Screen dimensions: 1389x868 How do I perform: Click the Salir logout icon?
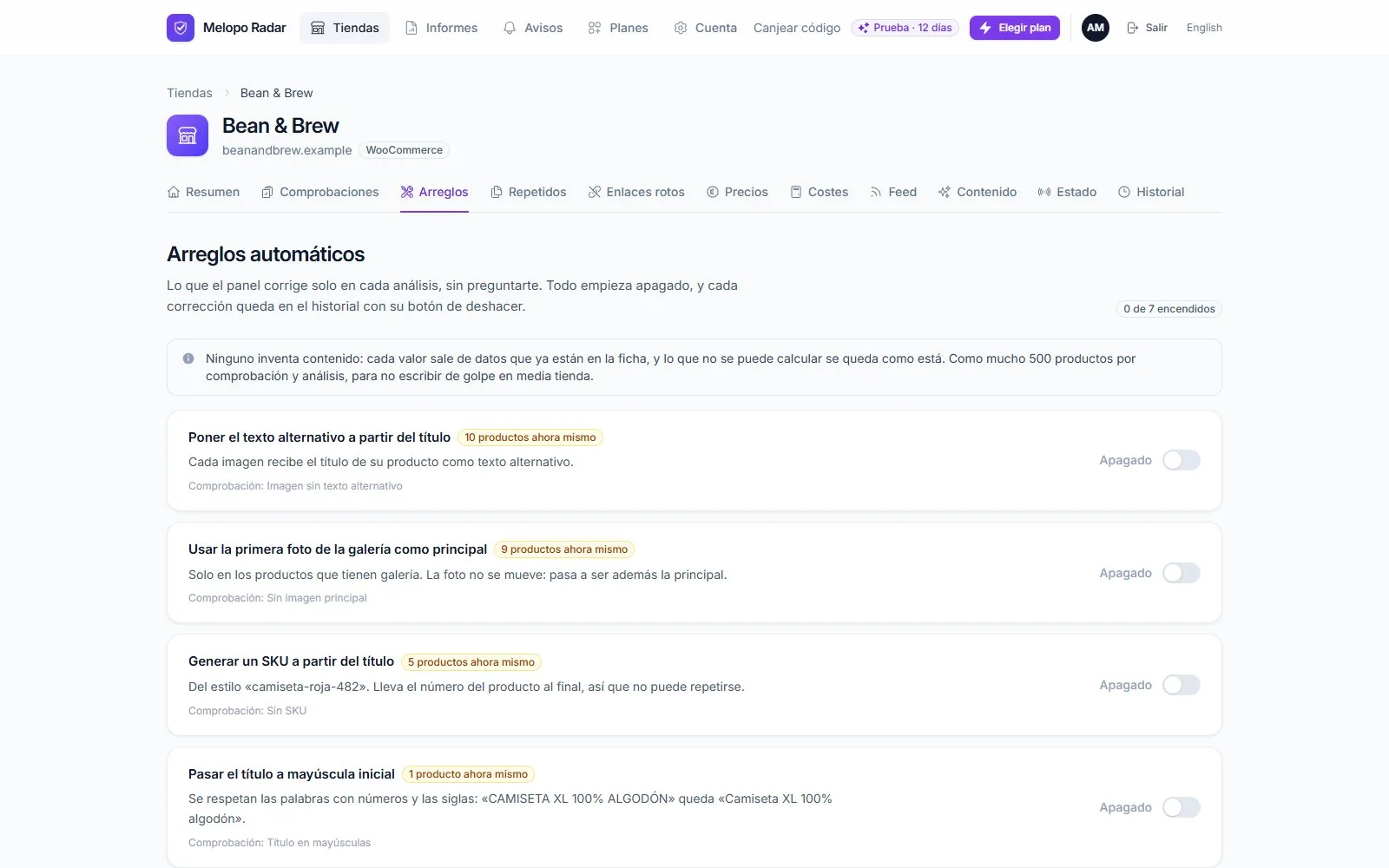(x=1132, y=28)
